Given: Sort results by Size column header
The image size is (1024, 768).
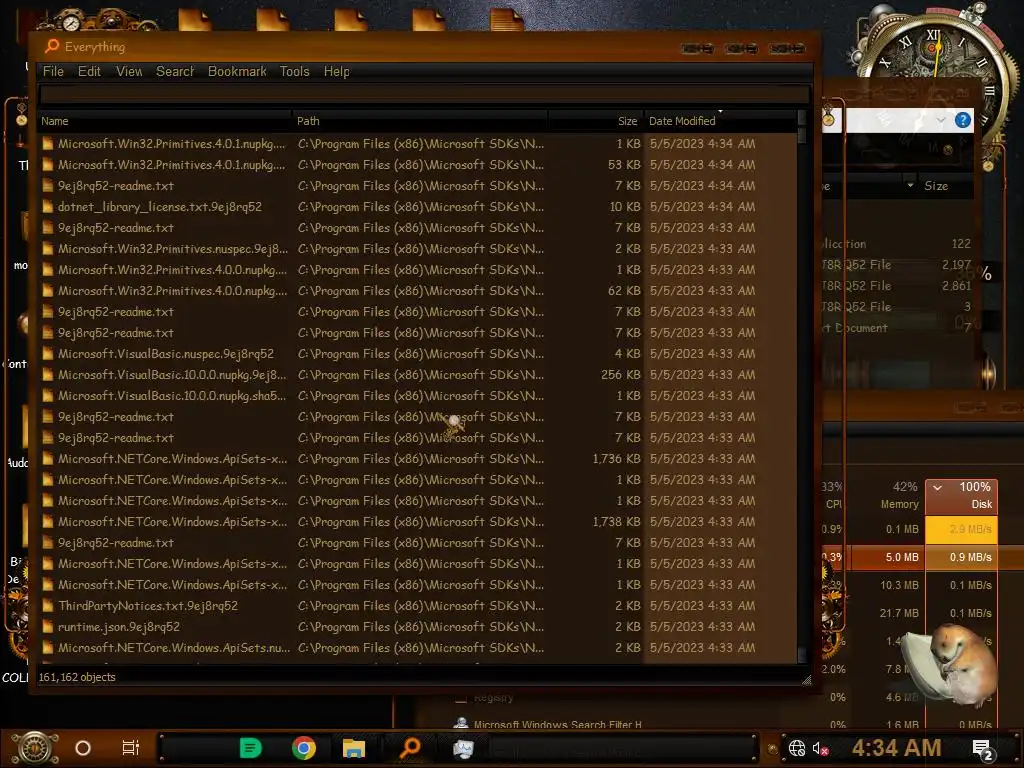Looking at the screenshot, I should click(x=596, y=121).
